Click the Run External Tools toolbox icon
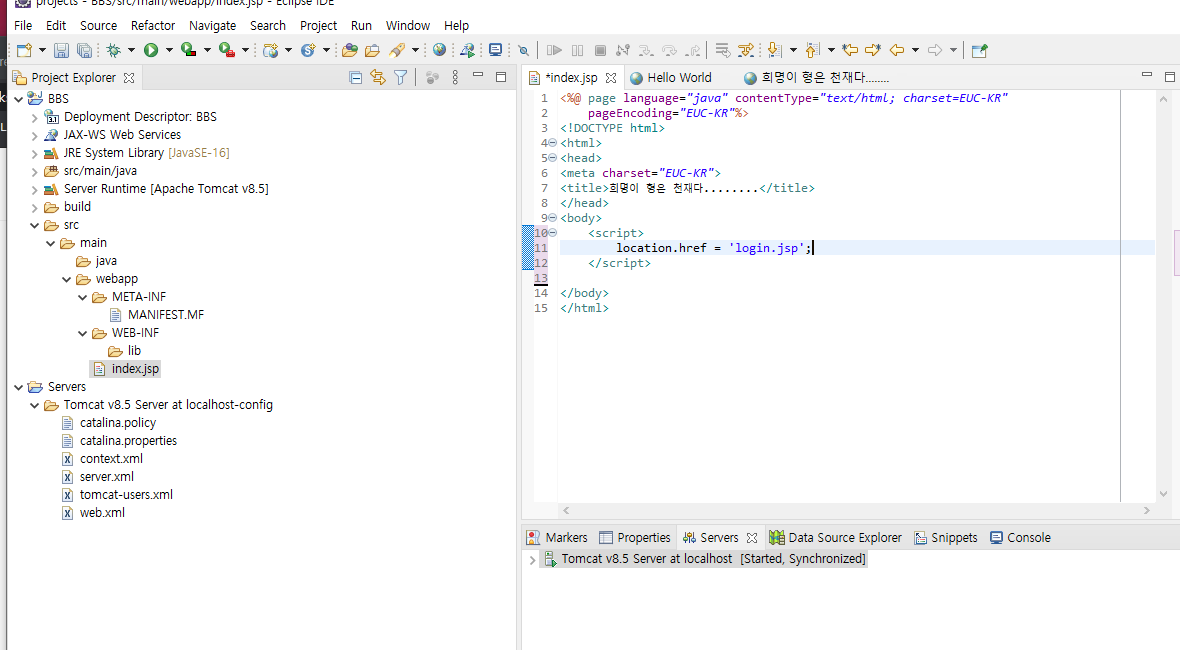Image resolution: width=1180 pixels, height=650 pixels. [x=227, y=50]
